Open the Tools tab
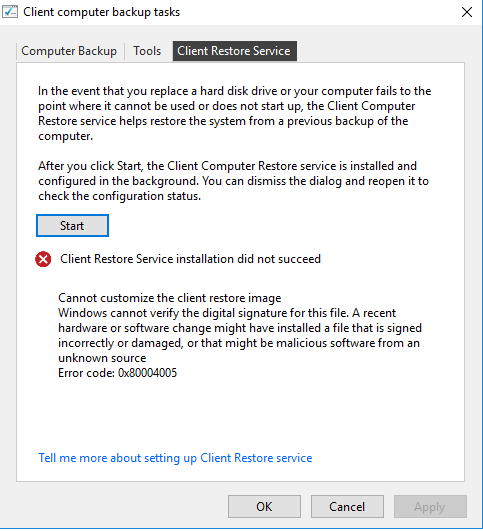Image resolution: width=483 pixels, height=531 pixels. 147,51
